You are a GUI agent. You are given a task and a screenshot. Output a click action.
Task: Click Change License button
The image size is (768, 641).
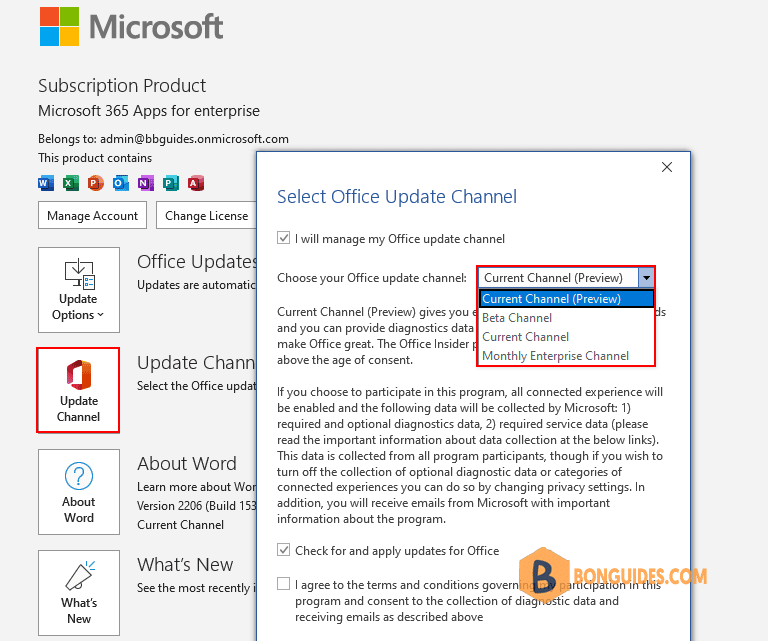click(206, 215)
